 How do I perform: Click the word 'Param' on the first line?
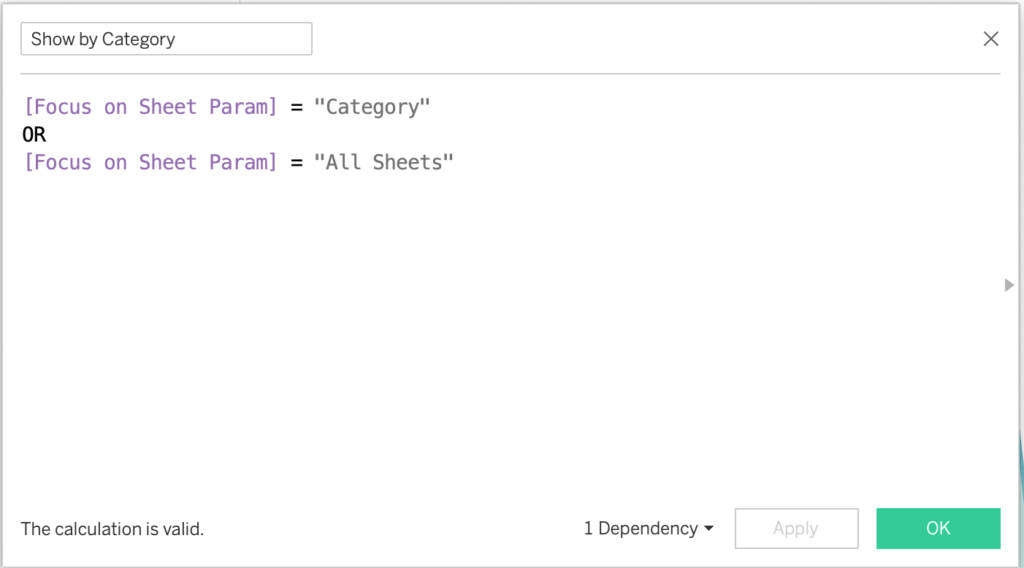pos(240,107)
